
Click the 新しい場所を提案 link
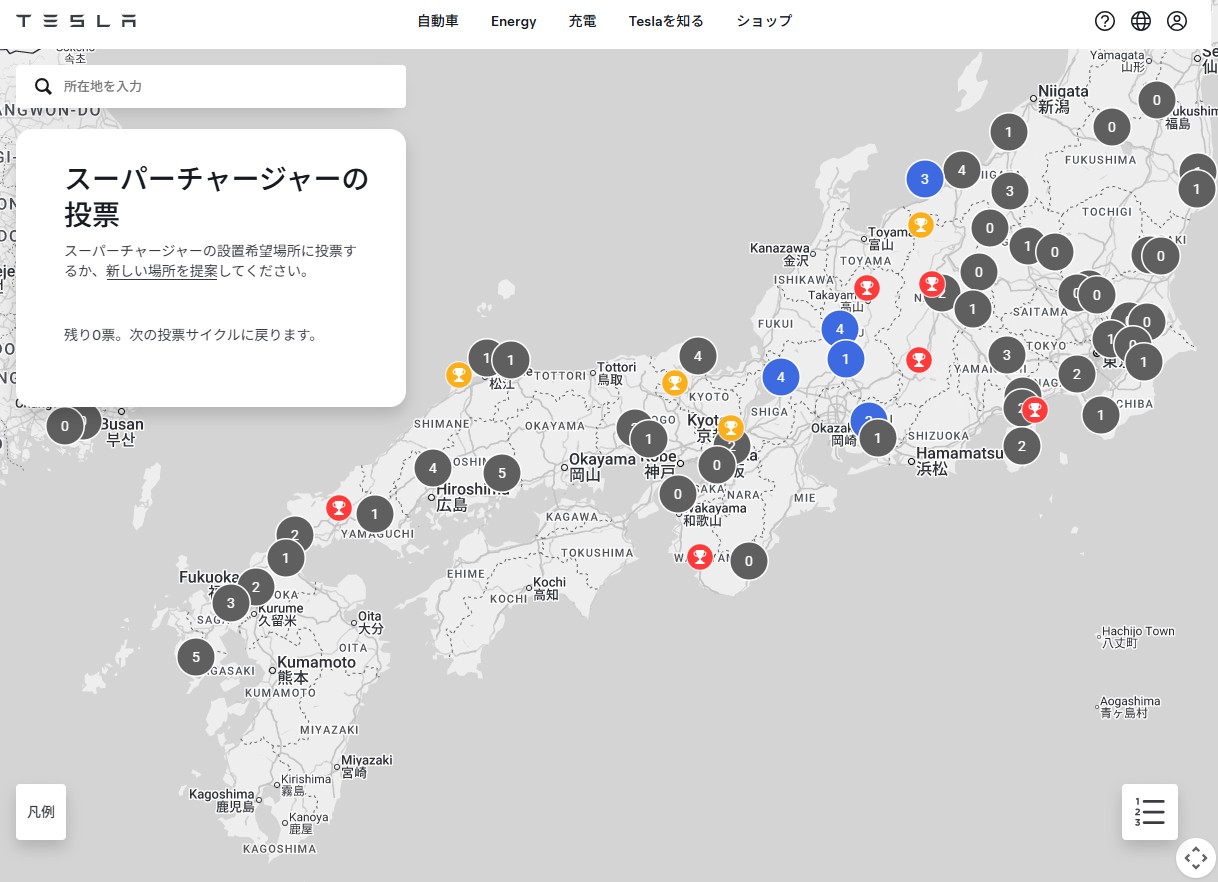(x=162, y=271)
